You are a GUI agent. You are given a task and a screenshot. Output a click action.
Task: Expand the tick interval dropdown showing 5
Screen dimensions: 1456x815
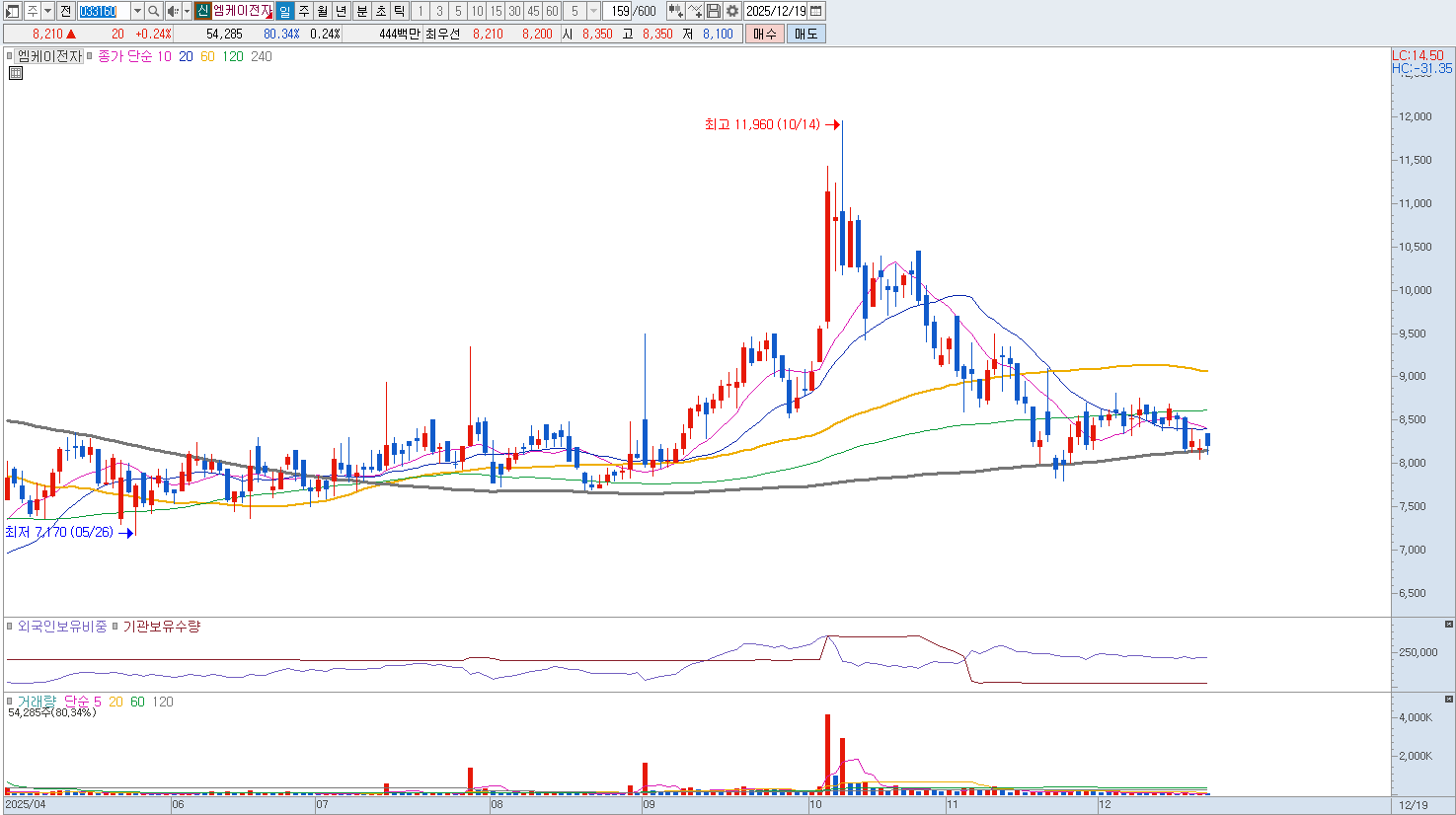point(593,11)
